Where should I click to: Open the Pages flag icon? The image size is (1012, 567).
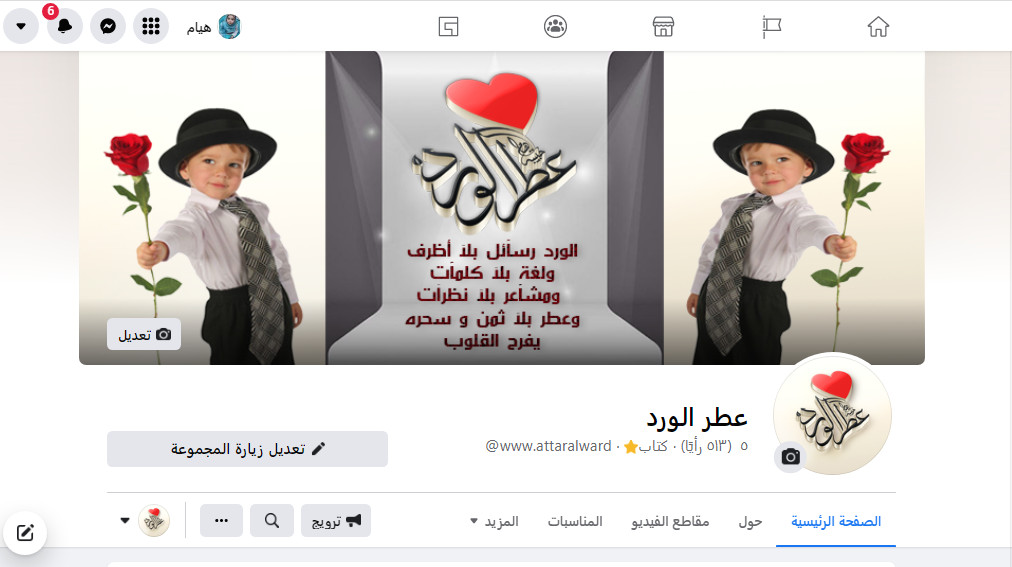[x=771, y=26]
